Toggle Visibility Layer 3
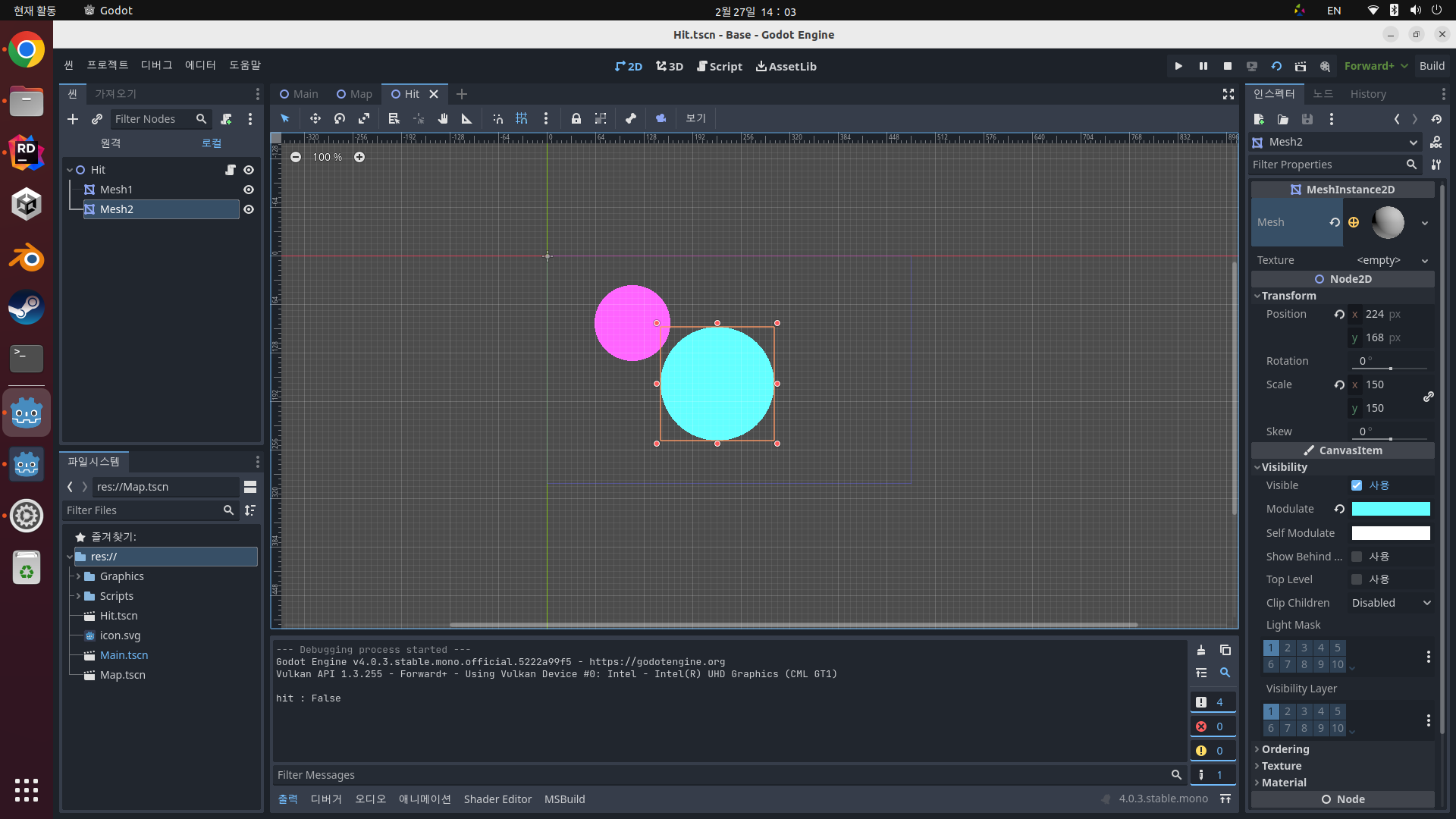 [x=1304, y=711]
